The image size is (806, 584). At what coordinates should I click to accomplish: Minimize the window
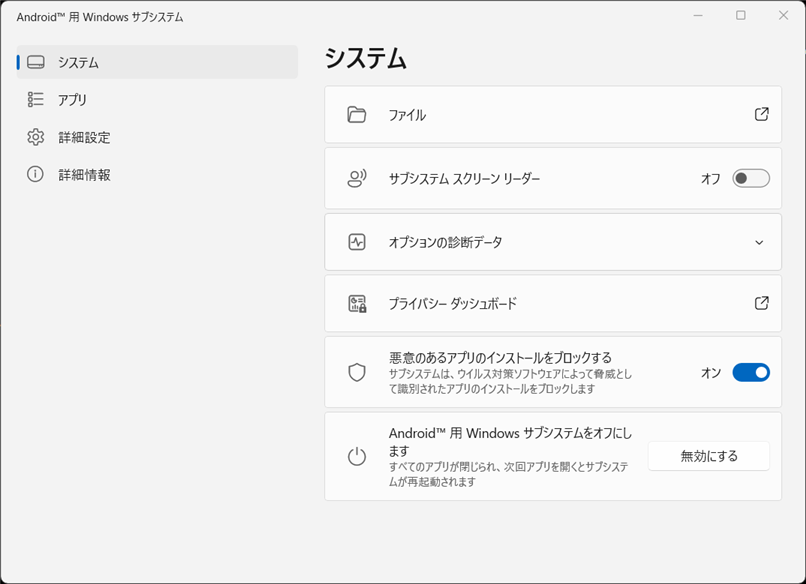(698, 15)
